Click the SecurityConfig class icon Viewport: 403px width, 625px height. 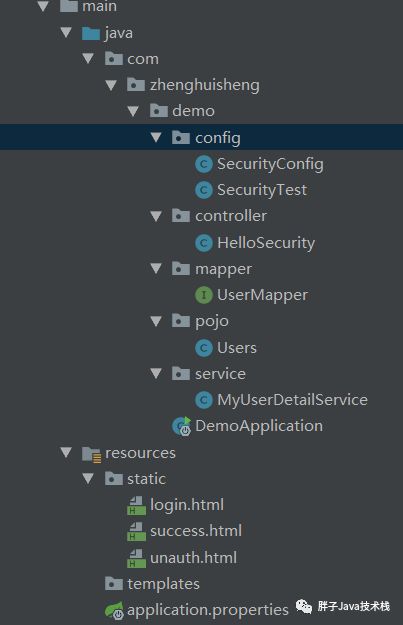(204, 164)
